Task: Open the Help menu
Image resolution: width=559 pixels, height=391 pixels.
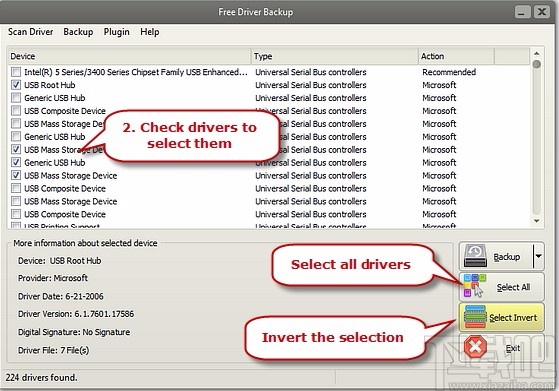Action: [150, 32]
